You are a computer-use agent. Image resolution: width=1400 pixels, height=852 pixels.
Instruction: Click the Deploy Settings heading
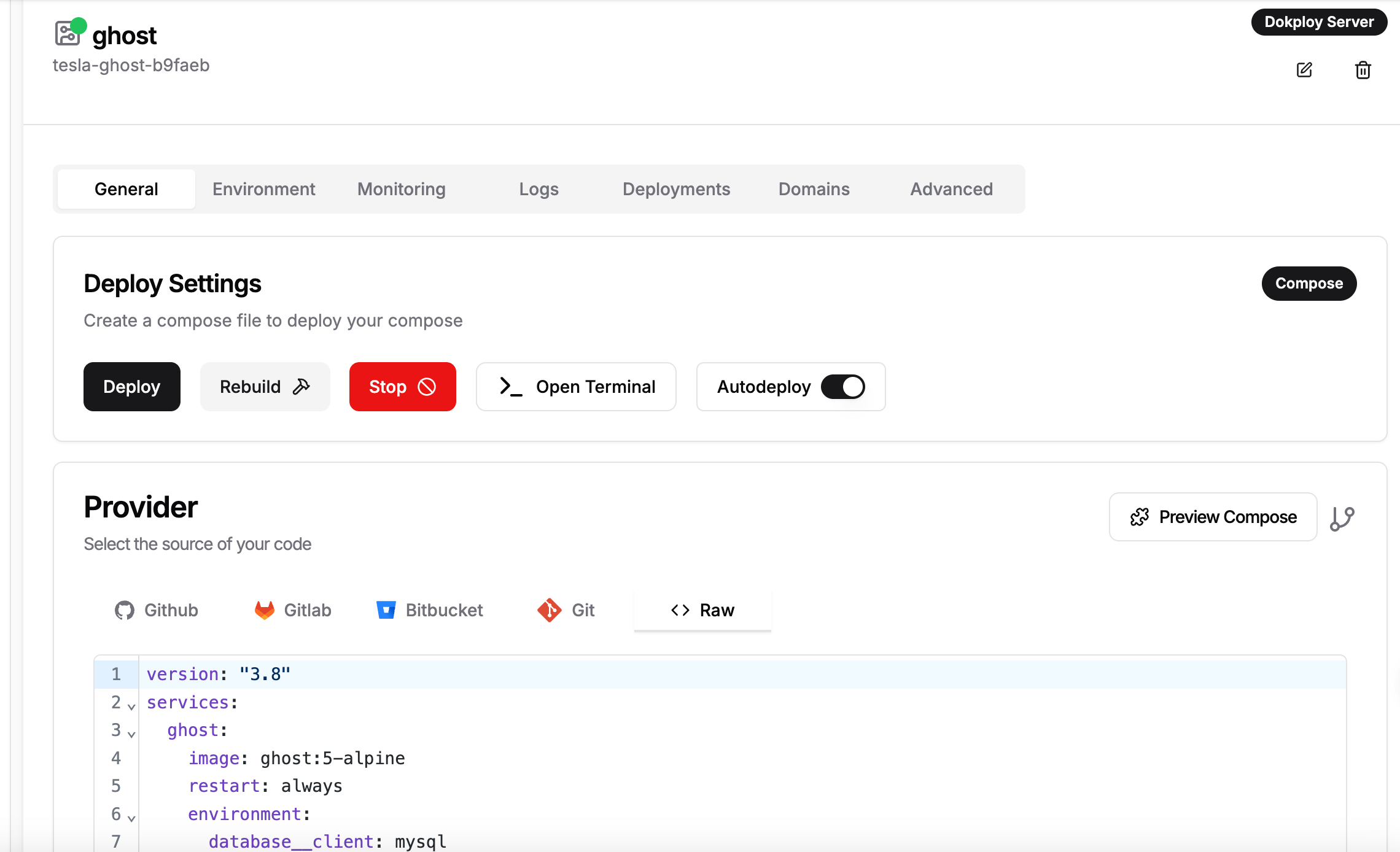[x=173, y=284]
